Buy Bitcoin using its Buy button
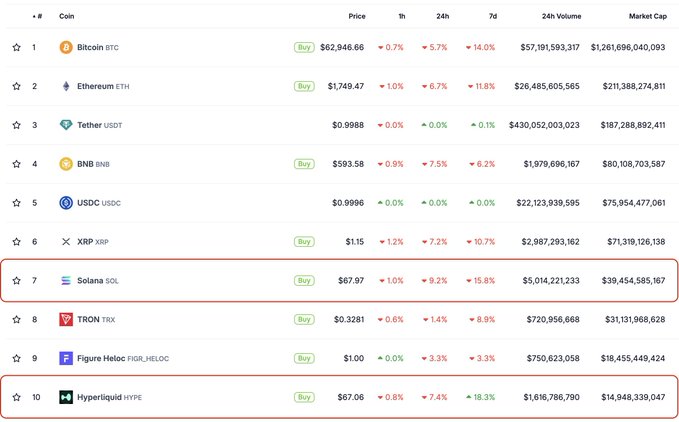Image resolution: width=679 pixels, height=422 pixels. pyautogui.click(x=304, y=47)
